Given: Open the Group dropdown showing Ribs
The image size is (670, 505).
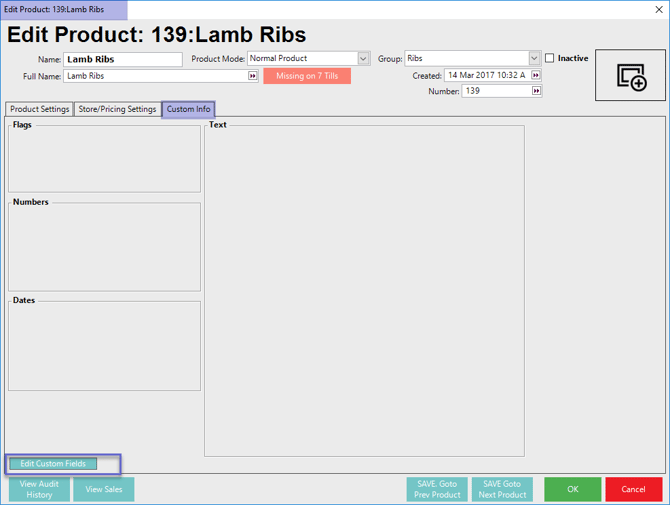Looking at the screenshot, I should pos(534,59).
